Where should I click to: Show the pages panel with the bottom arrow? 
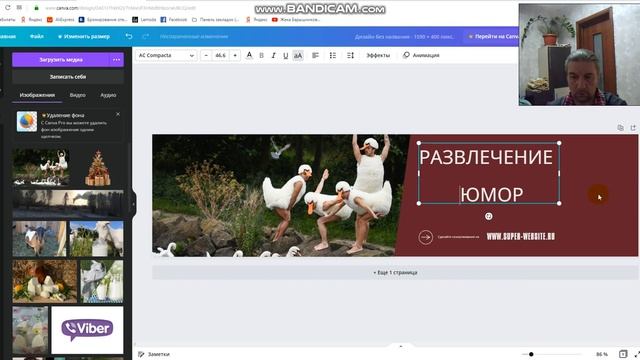(400, 346)
